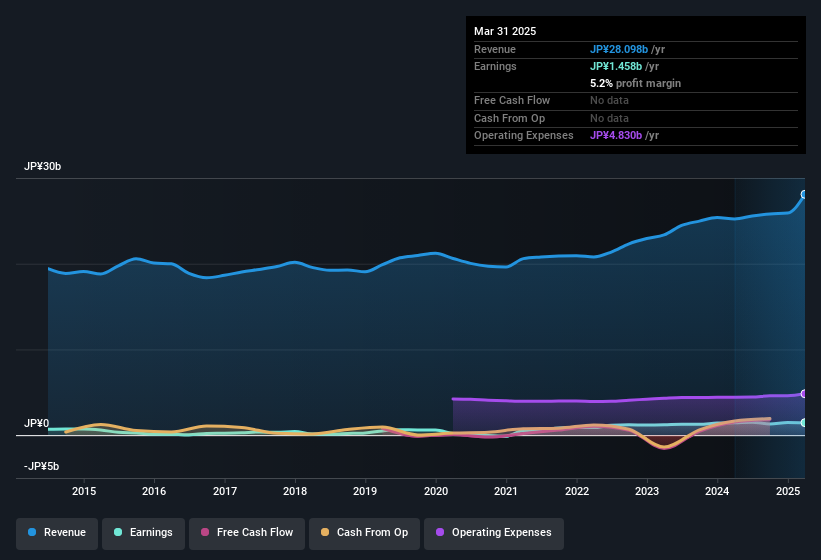Click the 2022 x-axis label
Image resolution: width=821 pixels, height=560 pixels.
pyautogui.click(x=576, y=491)
